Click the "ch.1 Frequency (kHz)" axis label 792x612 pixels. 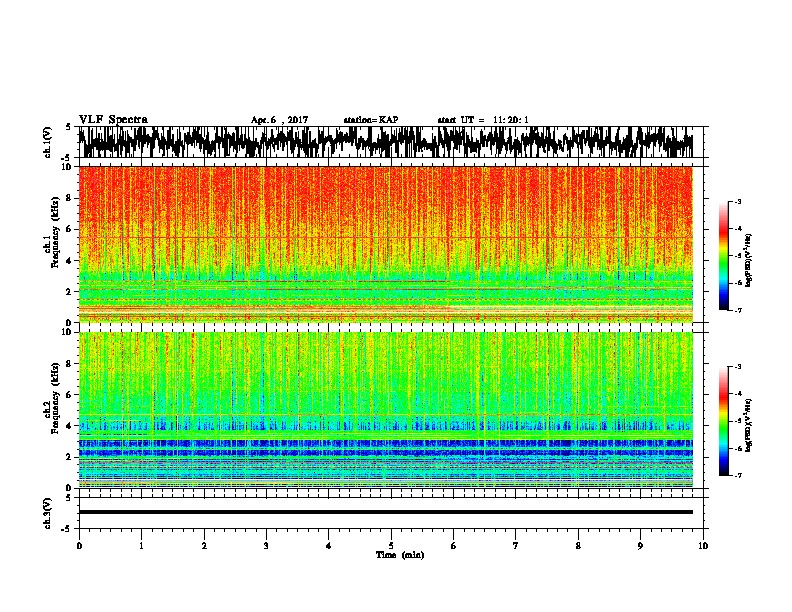[x=51, y=232]
